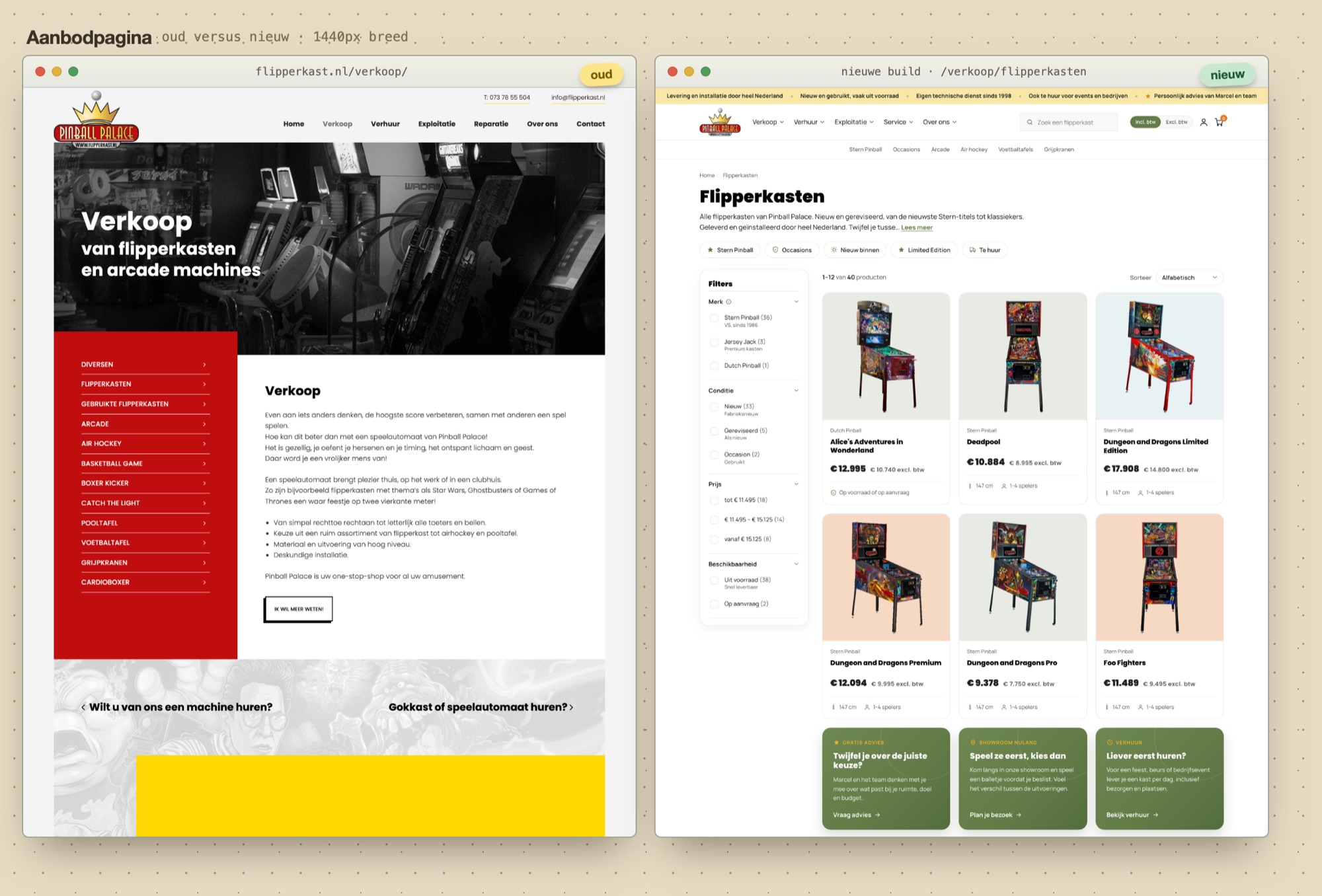Open the Verkoop dropdown in new build nav
1322x896 pixels.
click(x=768, y=122)
